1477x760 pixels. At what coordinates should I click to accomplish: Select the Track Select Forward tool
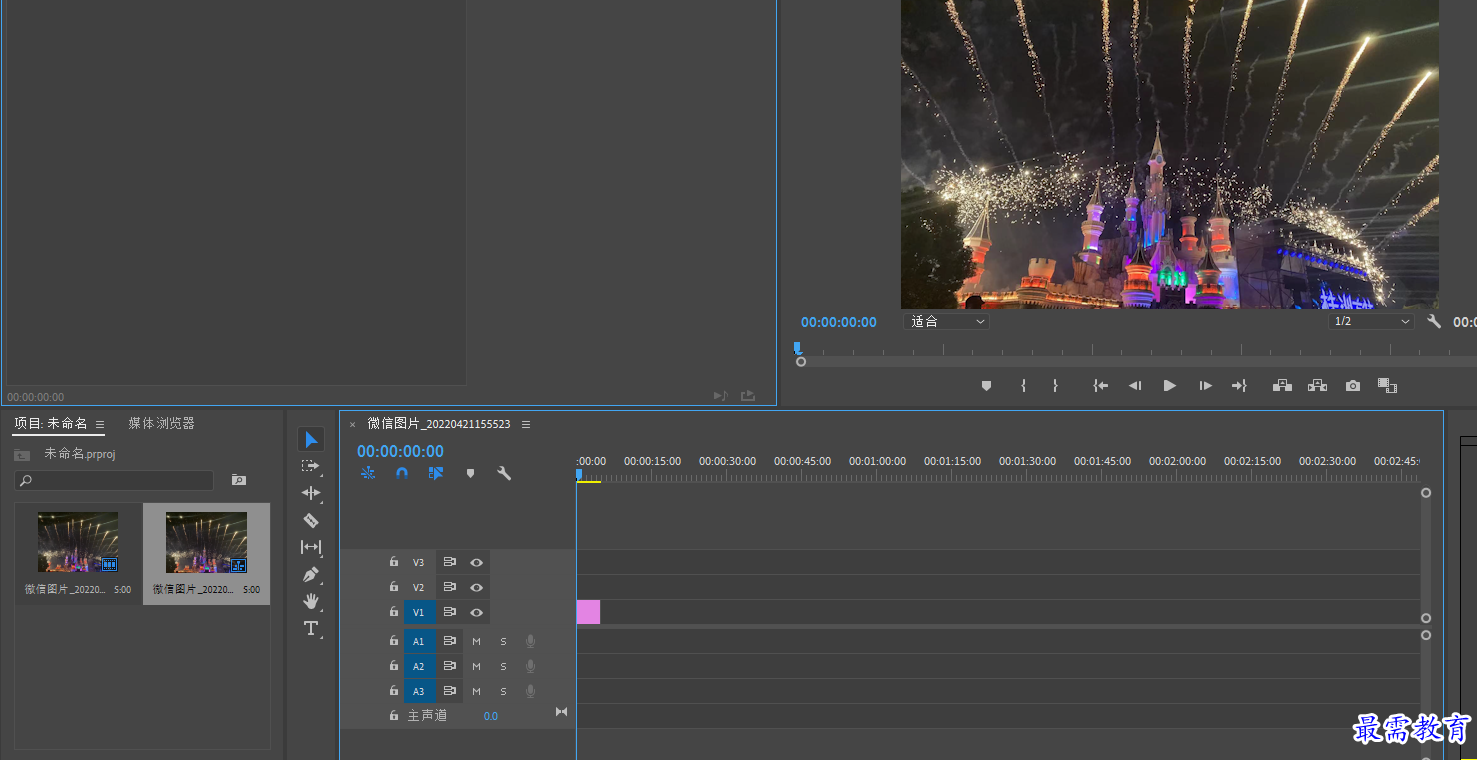(311, 466)
